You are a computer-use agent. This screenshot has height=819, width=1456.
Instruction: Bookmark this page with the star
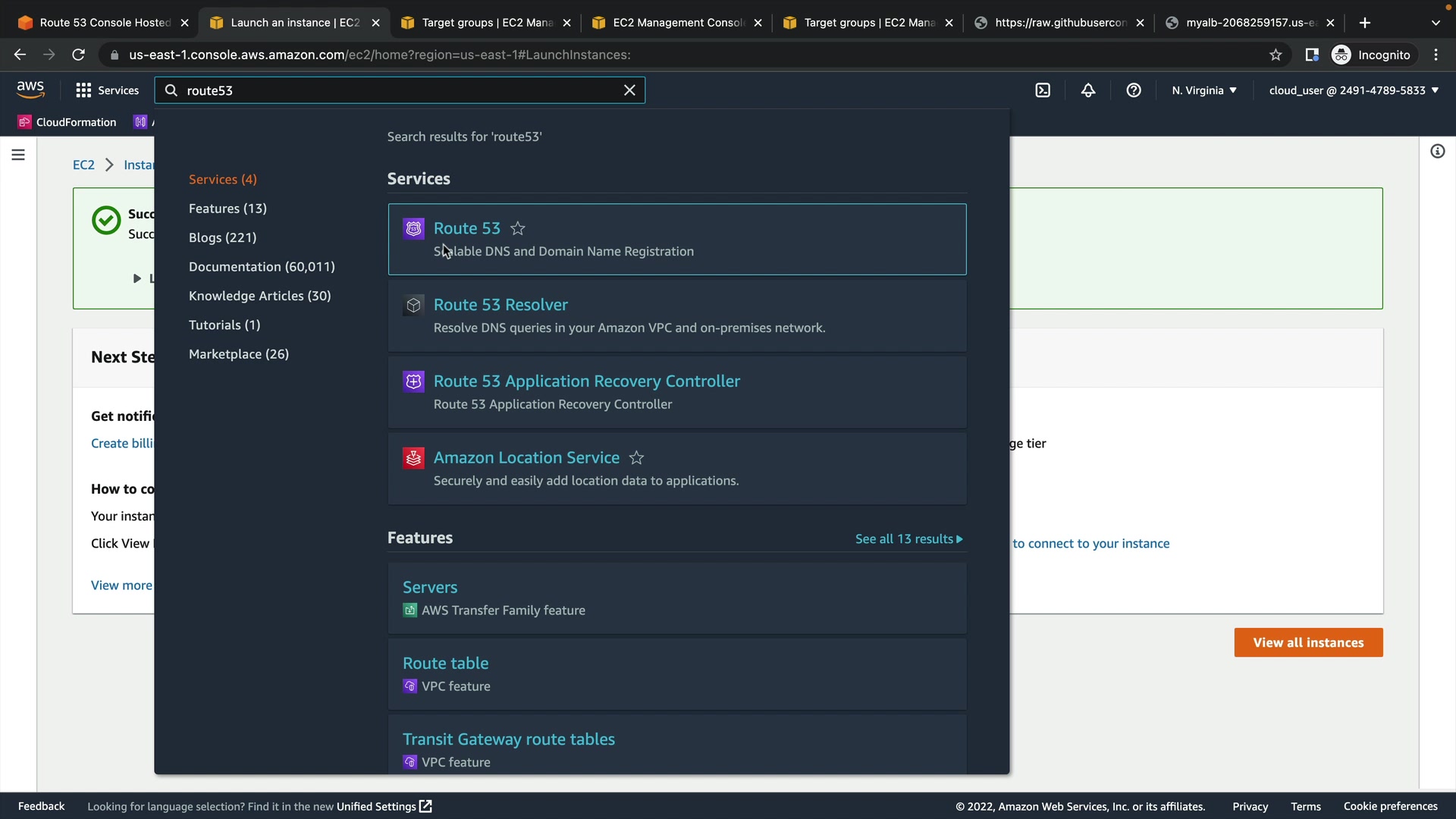(1276, 55)
